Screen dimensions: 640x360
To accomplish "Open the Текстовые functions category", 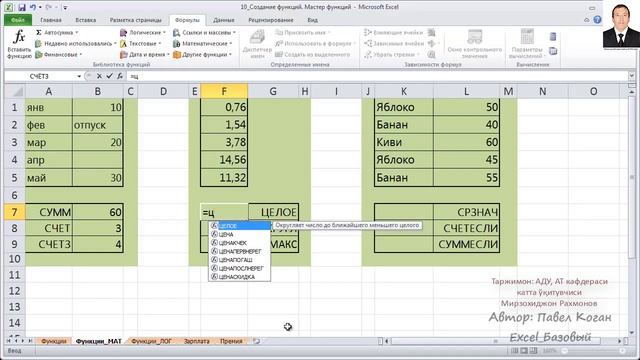I will [141, 43].
